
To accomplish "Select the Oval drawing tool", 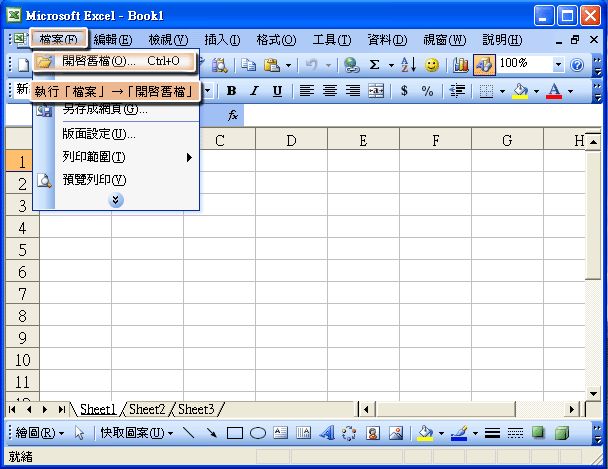I will click(x=258, y=433).
